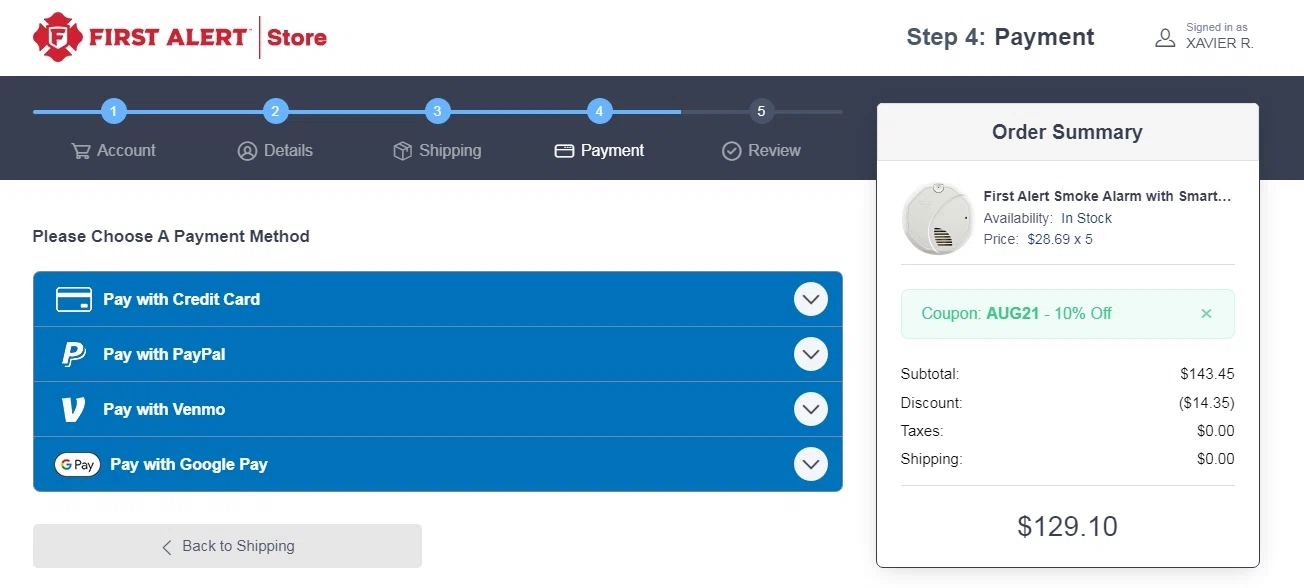1304x588 pixels.
Task: Click the Step 4: Payment heading
Action: [1000, 38]
